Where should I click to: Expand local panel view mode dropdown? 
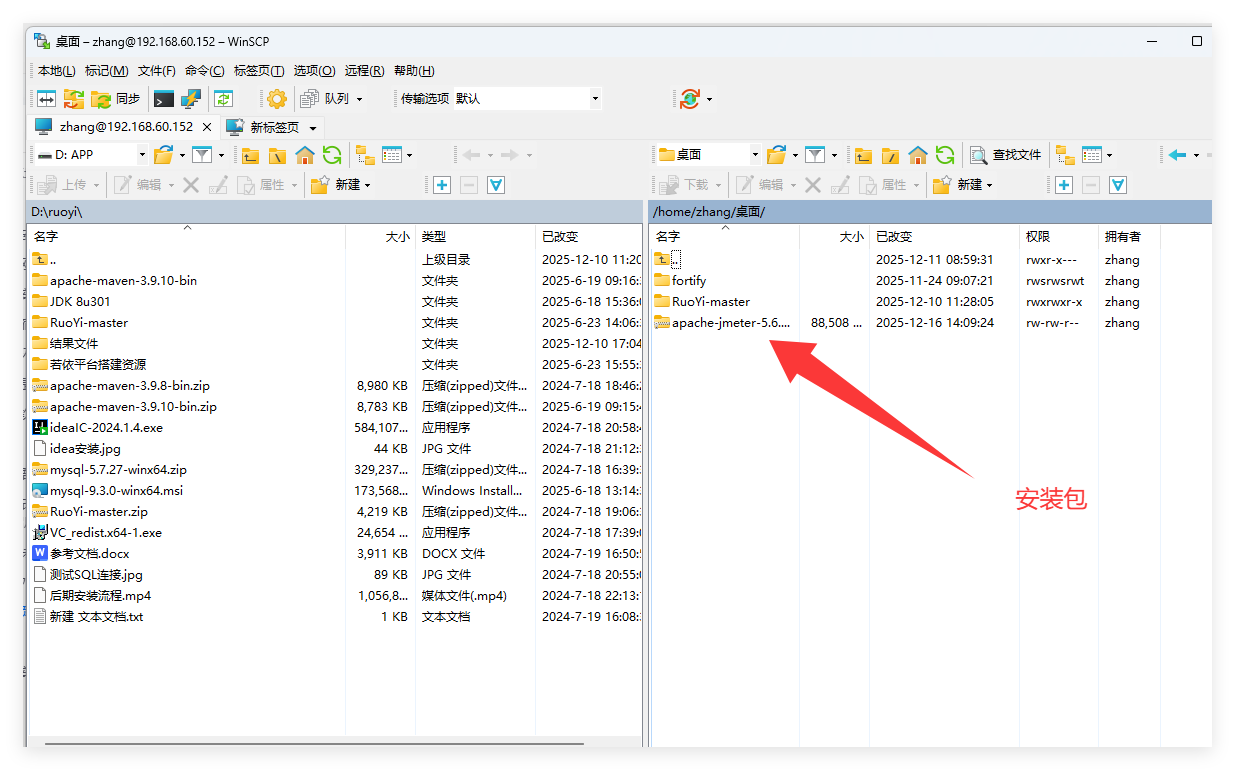click(409, 155)
